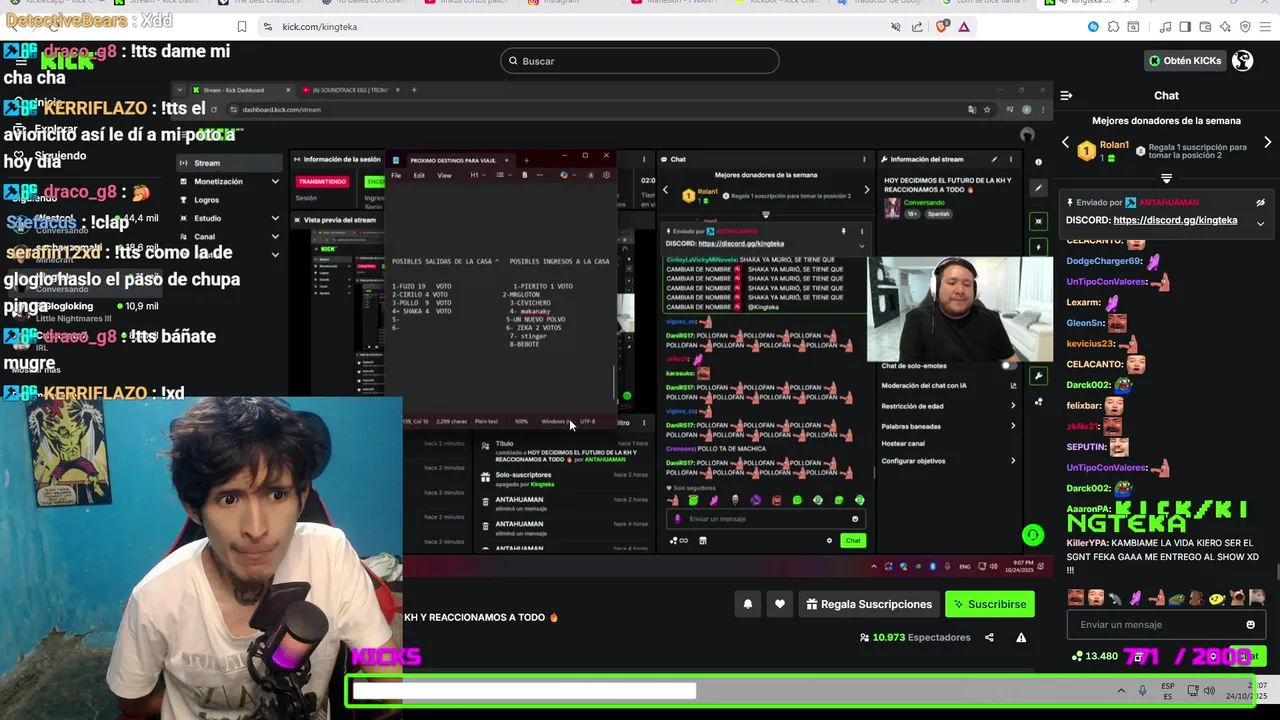Go to next top donor in chat leaderboard
Viewport: 1280px width, 720px height.
pos(1268,143)
